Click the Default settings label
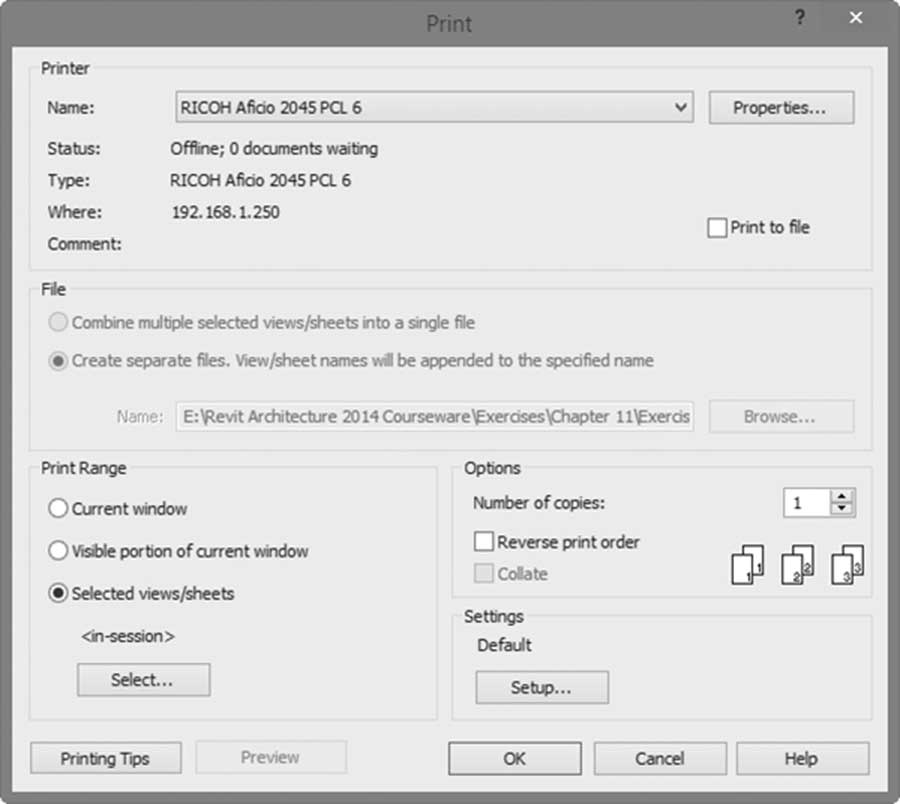Image resolution: width=900 pixels, height=804 pixels. click(505, 645)
